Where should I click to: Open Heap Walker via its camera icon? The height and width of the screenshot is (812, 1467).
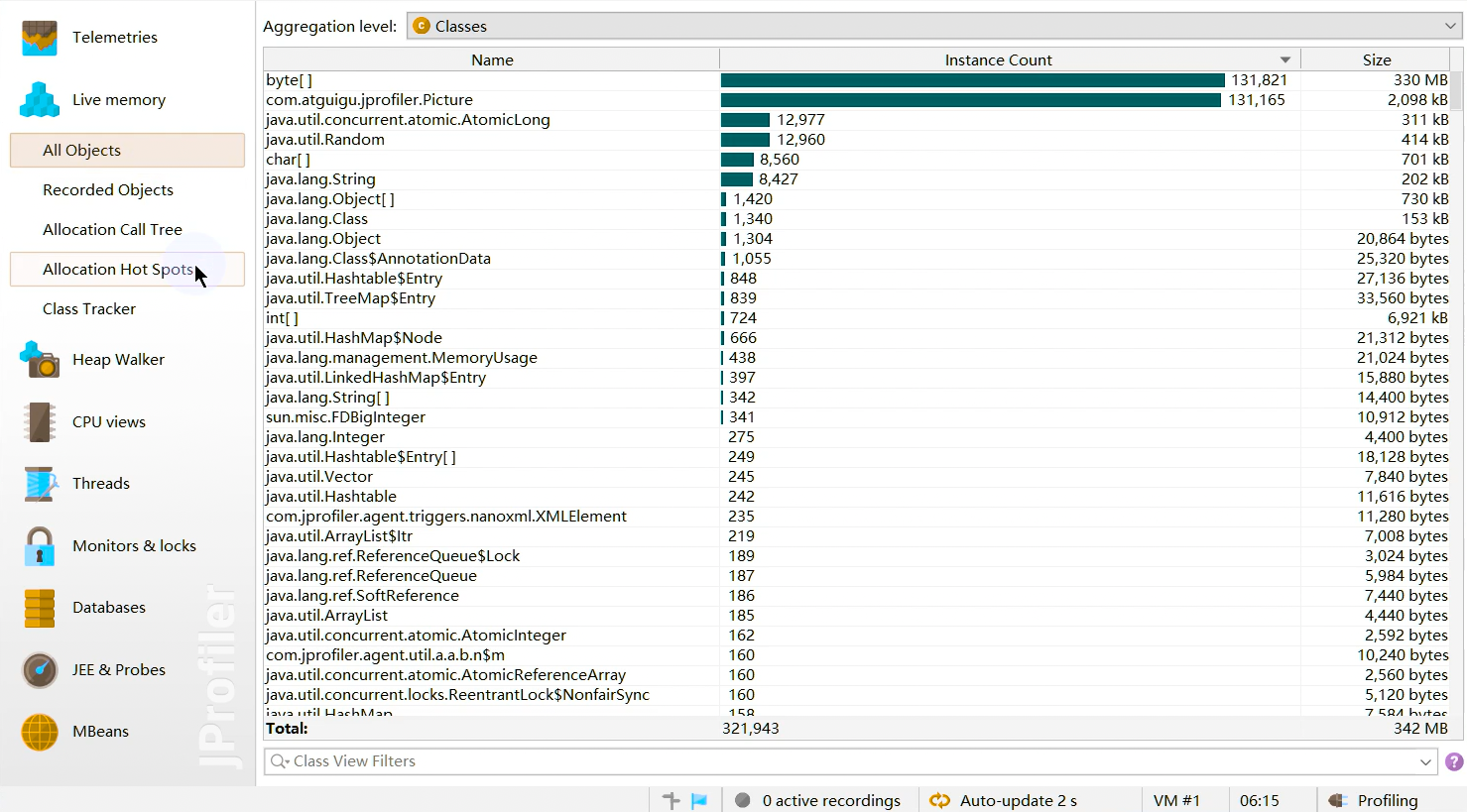coord(40,360)
